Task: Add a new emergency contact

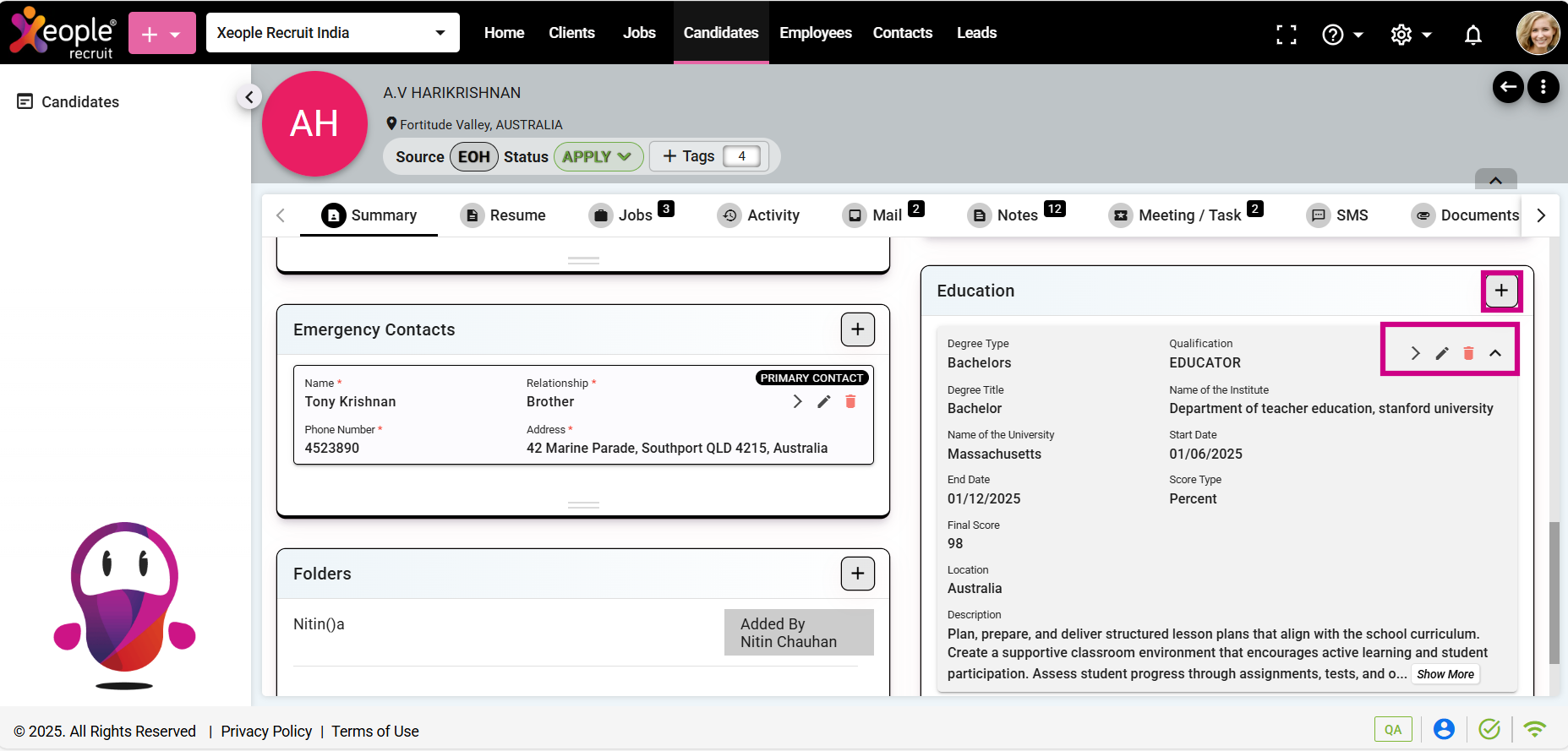Action: pyautogui.click(x=857, y=329)
